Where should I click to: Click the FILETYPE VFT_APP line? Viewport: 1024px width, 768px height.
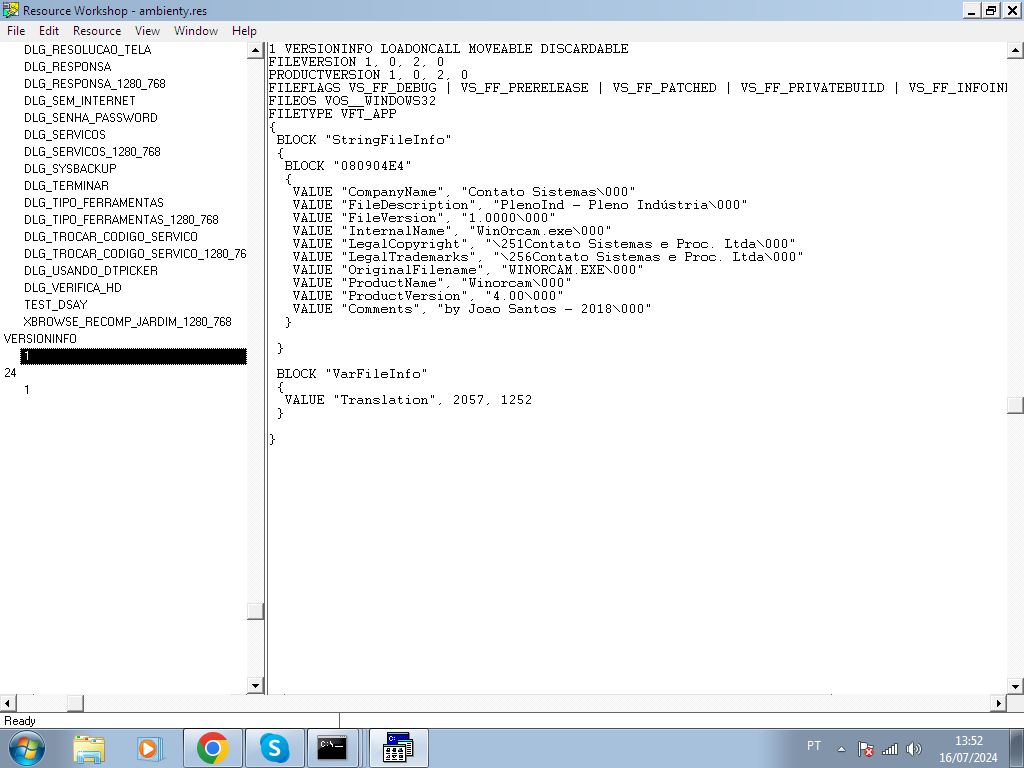tap(332, 114)
